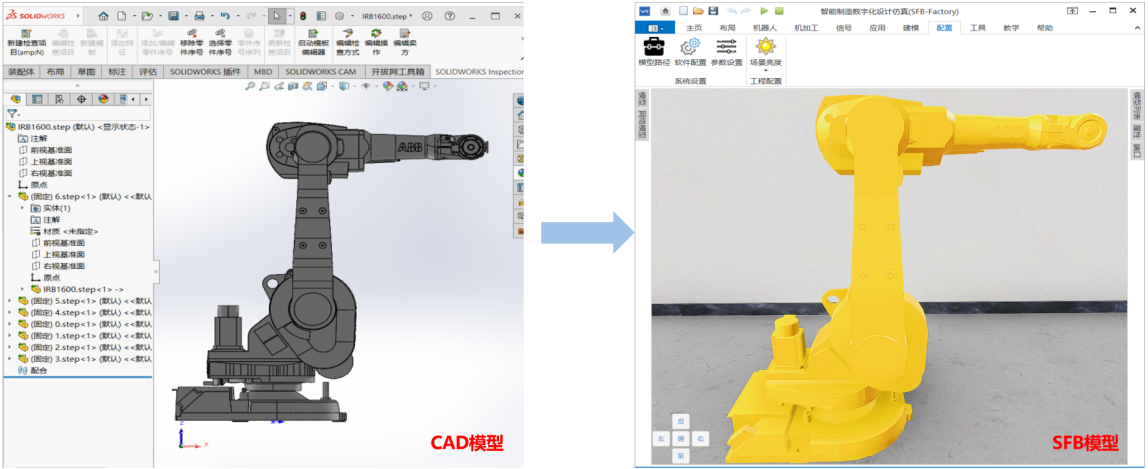Open 模型路径 settings
Screen dimensions: 1148x469
(x=654, y=53)
